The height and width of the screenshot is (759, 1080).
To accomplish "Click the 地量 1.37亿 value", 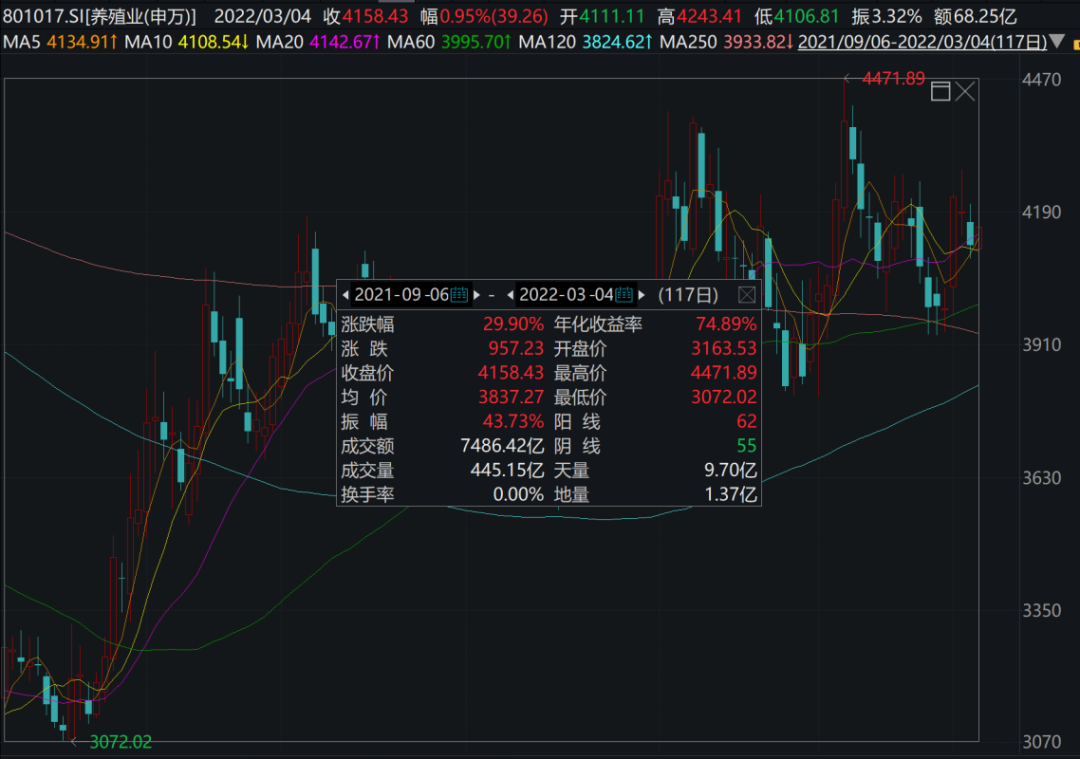I will 730,495.
